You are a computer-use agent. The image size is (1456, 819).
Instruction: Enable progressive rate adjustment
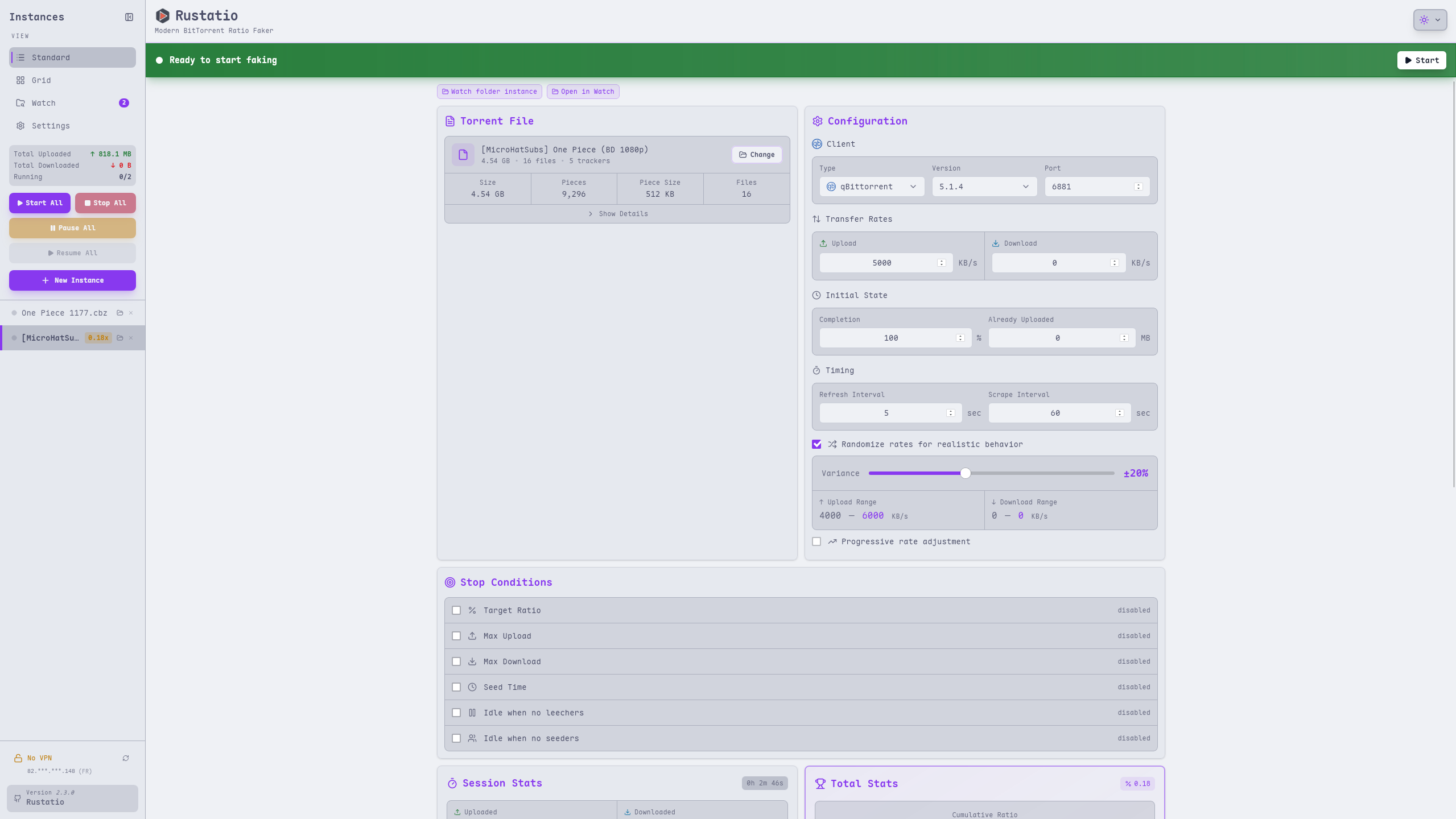tap(816, 541)
